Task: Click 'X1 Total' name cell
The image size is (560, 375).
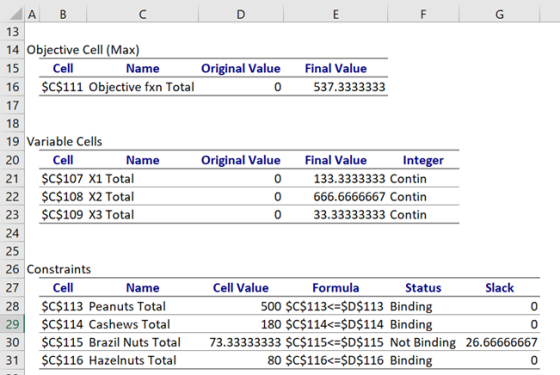Action: [111, 179]
